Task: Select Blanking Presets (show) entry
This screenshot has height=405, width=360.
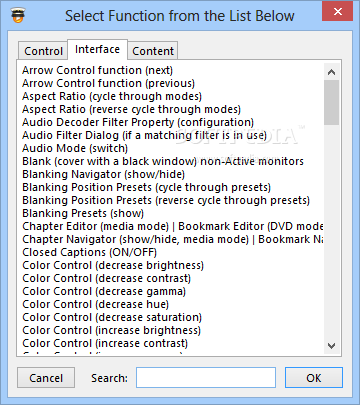Action: [x=83, y=213]
